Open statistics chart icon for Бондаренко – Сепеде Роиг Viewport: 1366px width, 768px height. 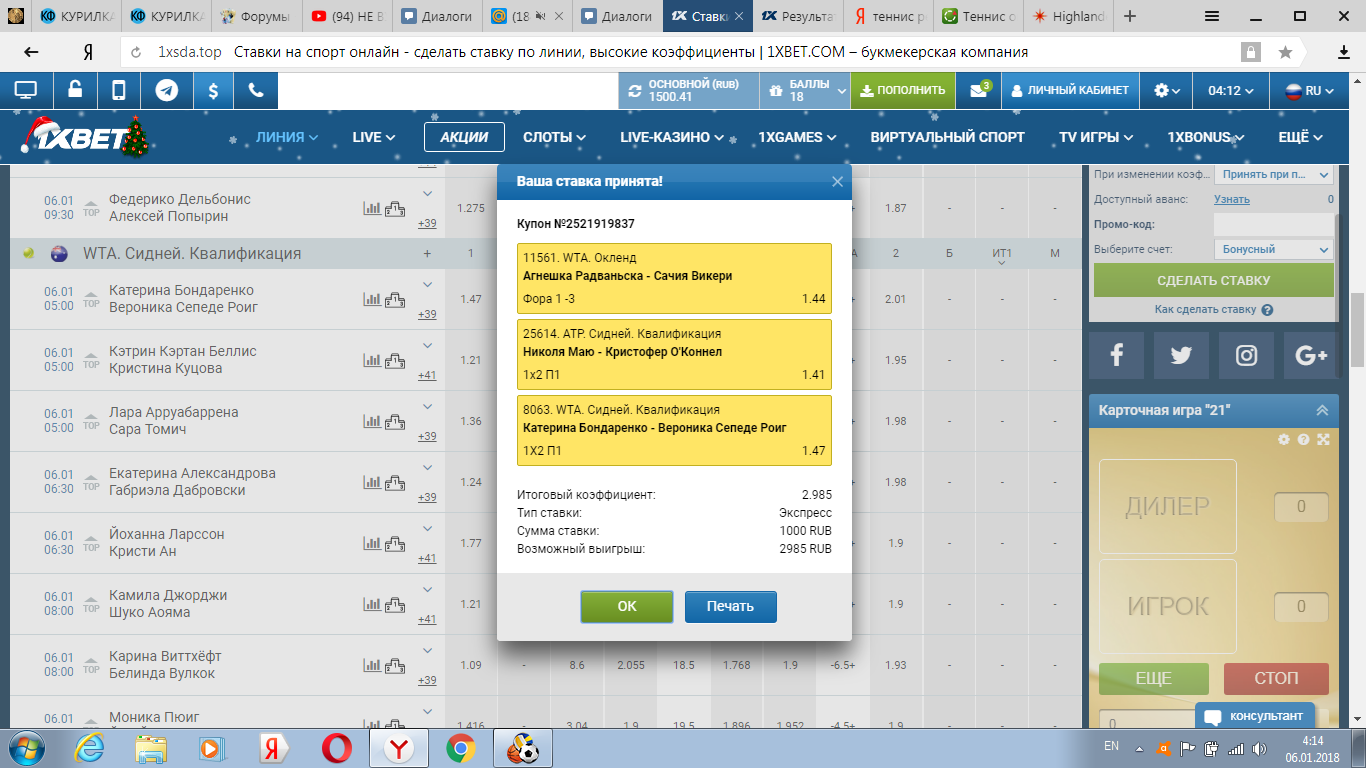pyautogui.click(x=372, y=299)
